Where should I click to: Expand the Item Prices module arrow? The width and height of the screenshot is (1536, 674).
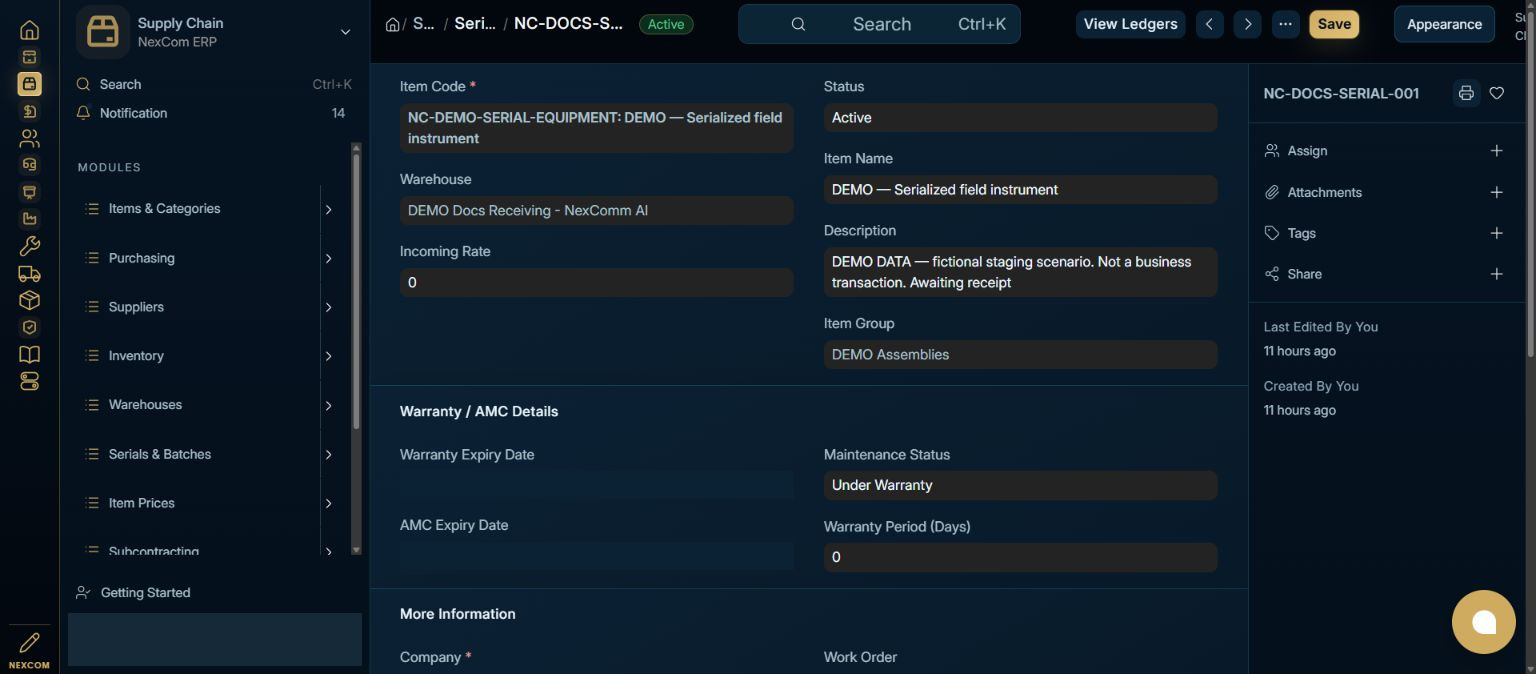[x=328, y=503]
